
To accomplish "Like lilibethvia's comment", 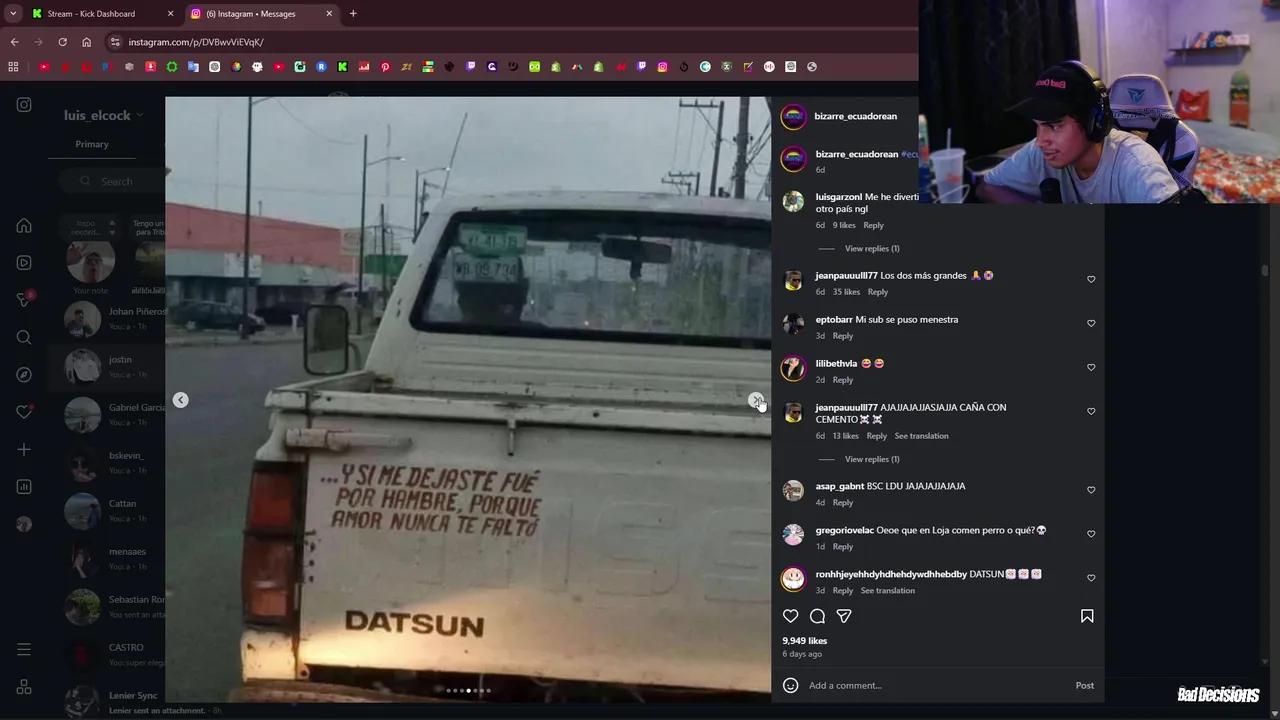I will pos(1091,367).
